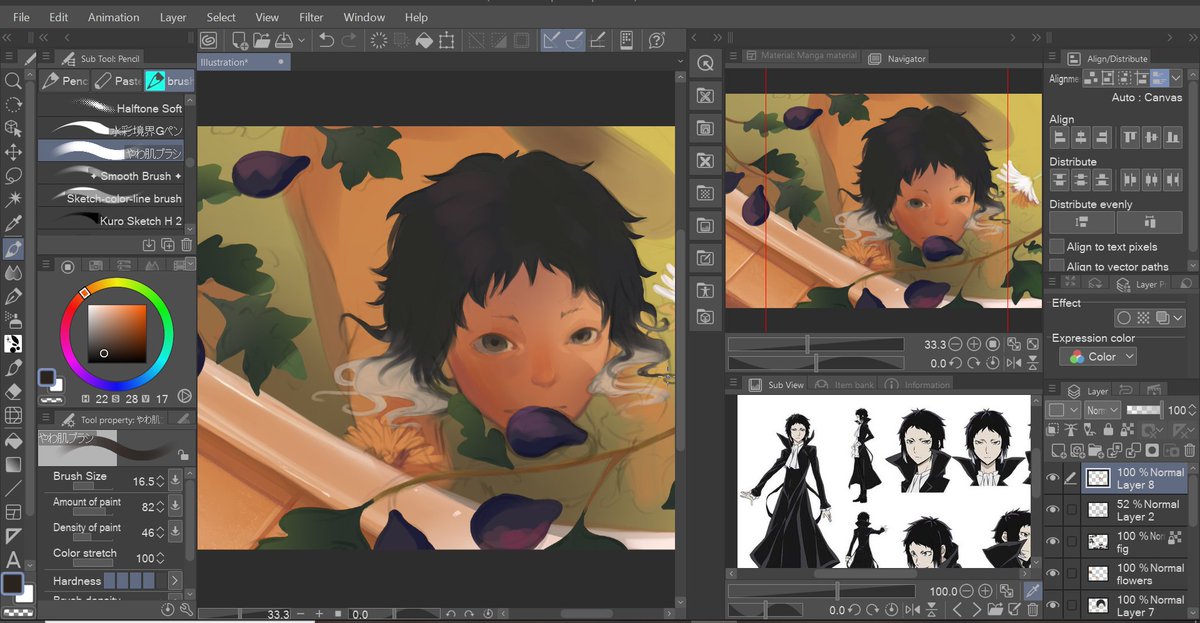Select the Fill bucket tool
This screenshot has width=1200, height=623.
(13, 440)
